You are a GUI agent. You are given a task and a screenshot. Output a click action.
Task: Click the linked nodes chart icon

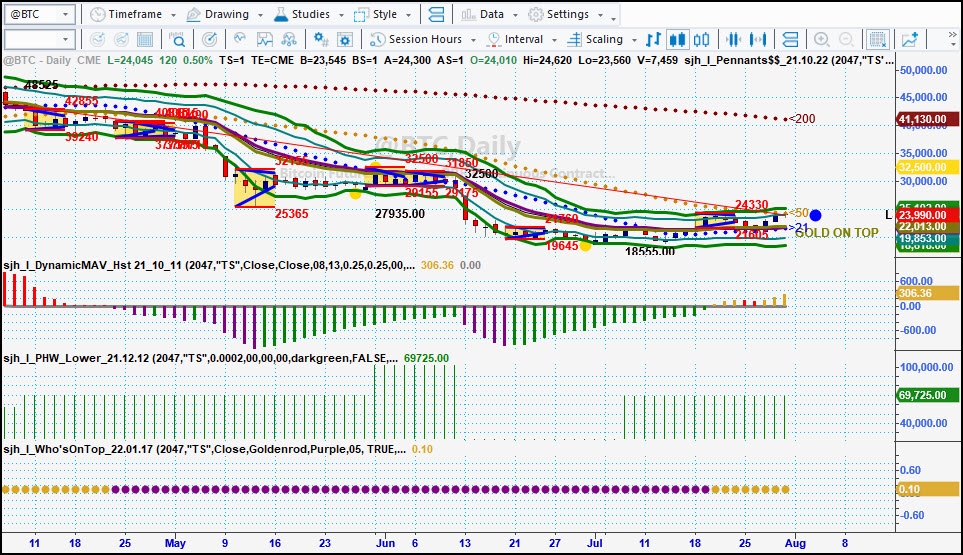pyautogui.click(x=289, y=39)
